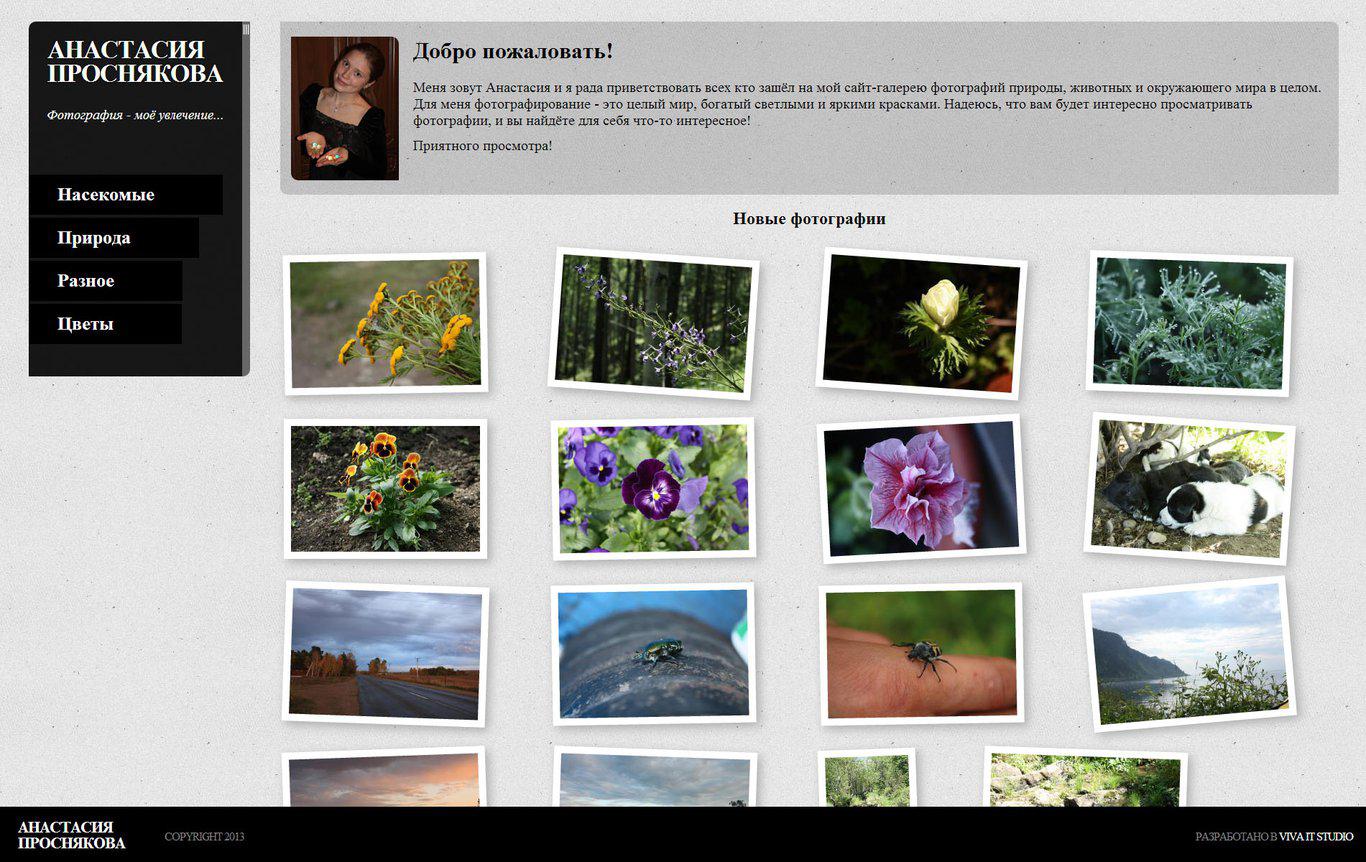Open the orange pansies in soil photo
The height and width of the screenshot is (862, 1366).
pos(385,488)
